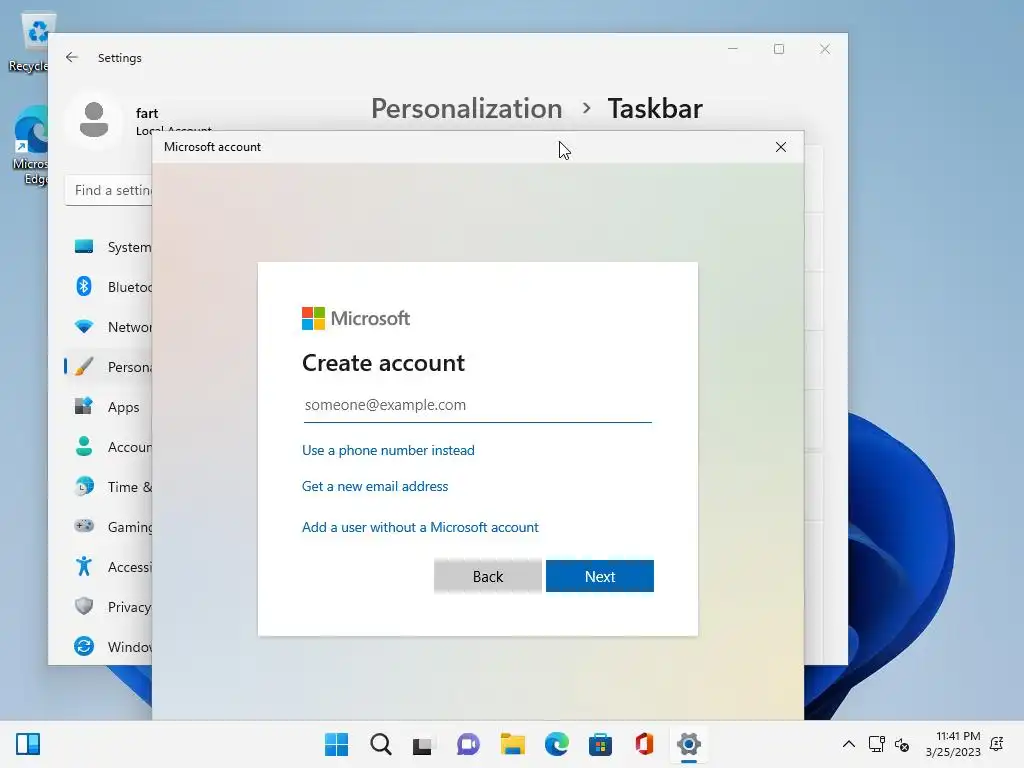The width and height of the screenshot is (1024, 768).
Task: Select the Microsoft Edge desktop shortcut
Action: [x=30, y=146]
